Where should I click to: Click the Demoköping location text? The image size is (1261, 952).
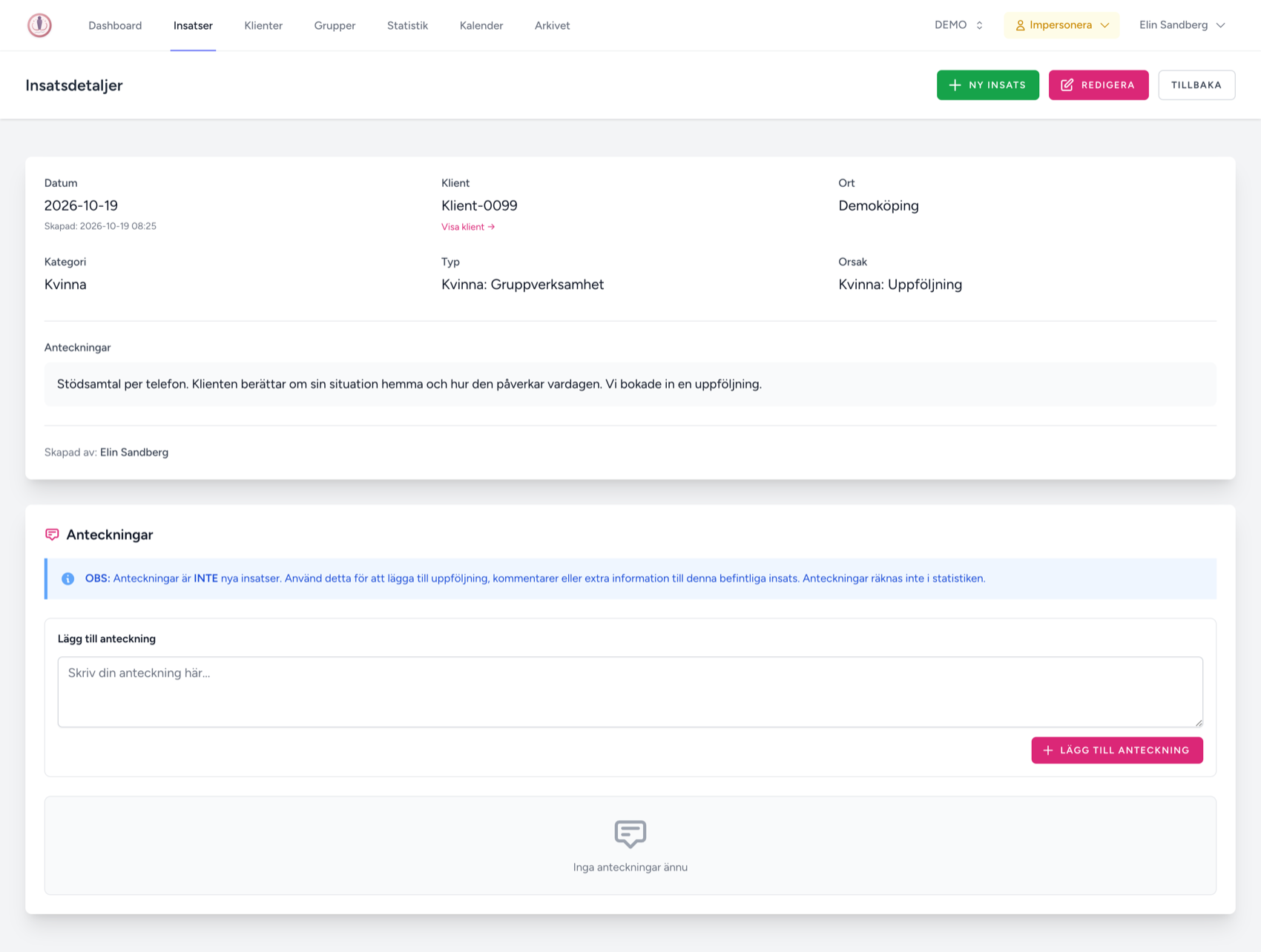coord(878,205)
